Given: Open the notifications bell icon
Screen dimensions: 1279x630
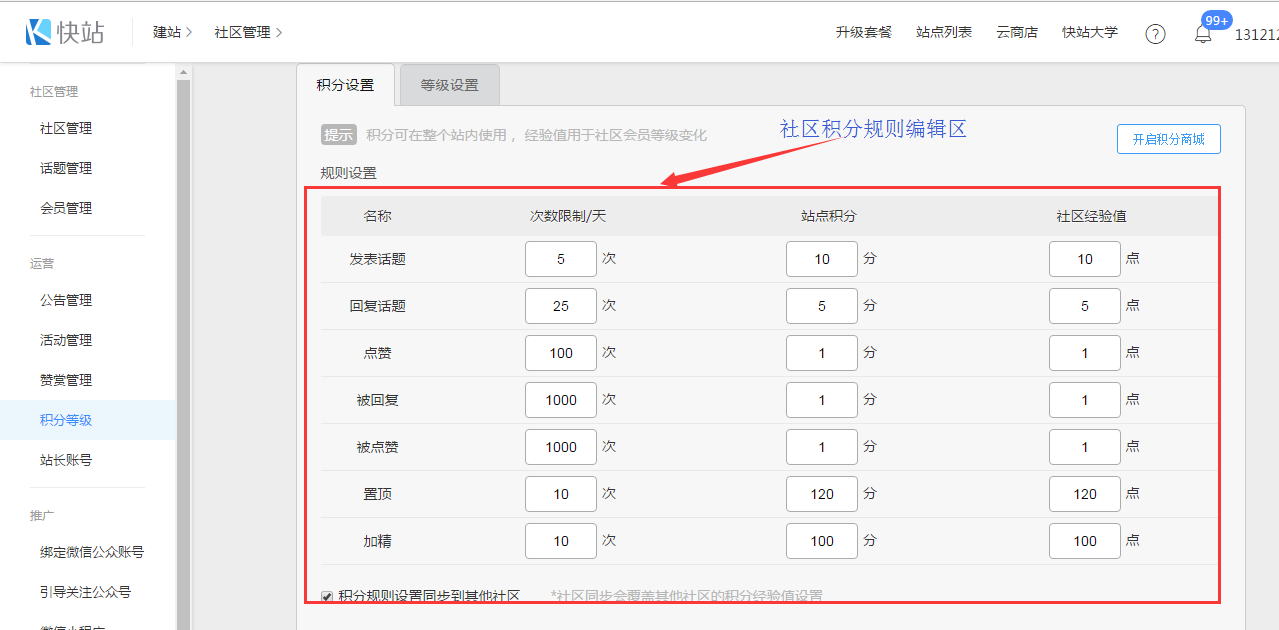Looking at the screenshot, I should 1203,34.
